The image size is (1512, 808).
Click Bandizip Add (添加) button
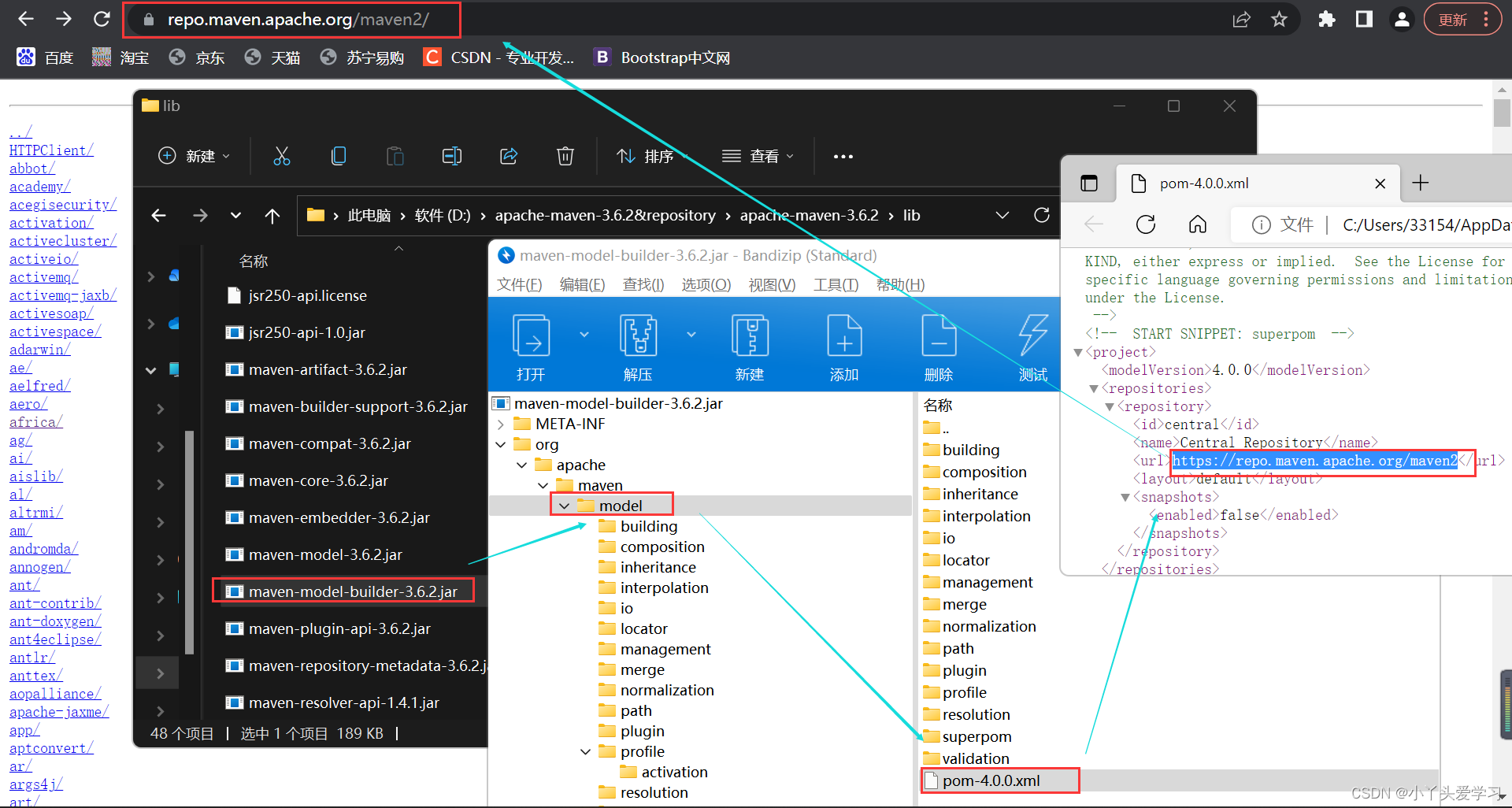coord(844,347)
